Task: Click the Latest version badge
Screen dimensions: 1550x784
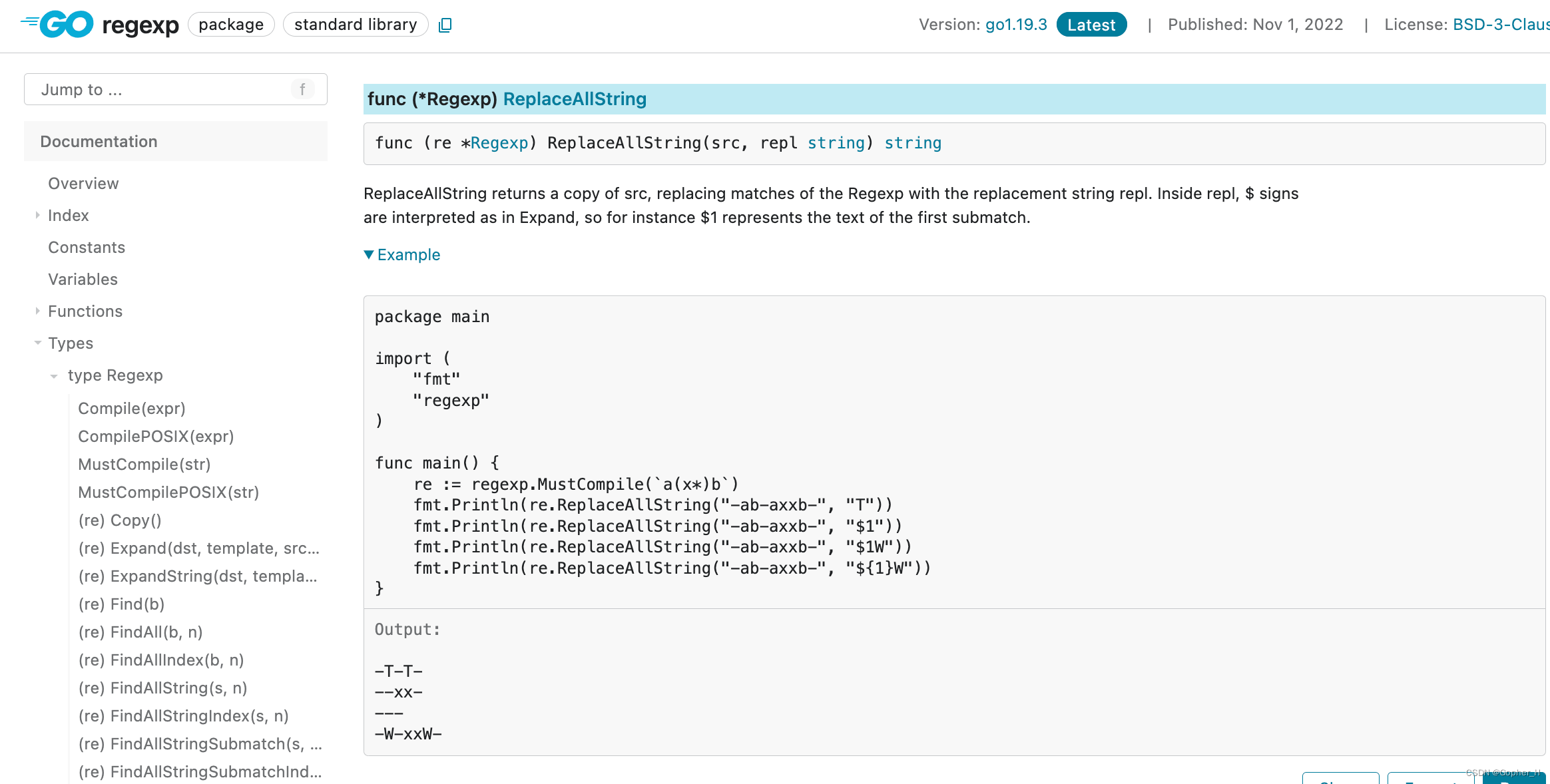Action: point(1091,25)
